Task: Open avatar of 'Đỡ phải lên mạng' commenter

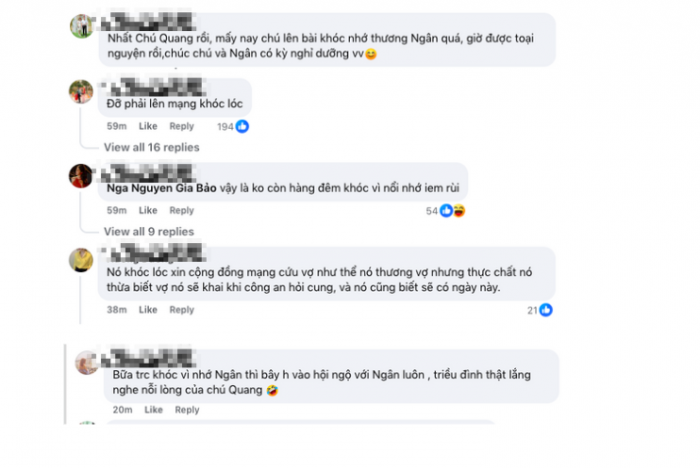Action: click(x=81, y=91)
